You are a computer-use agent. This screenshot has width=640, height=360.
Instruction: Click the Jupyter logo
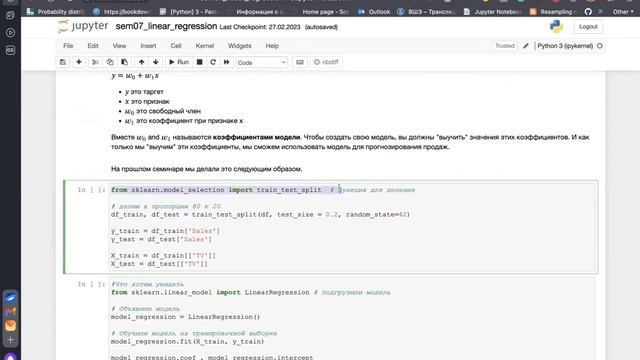[x=83, y=27]
